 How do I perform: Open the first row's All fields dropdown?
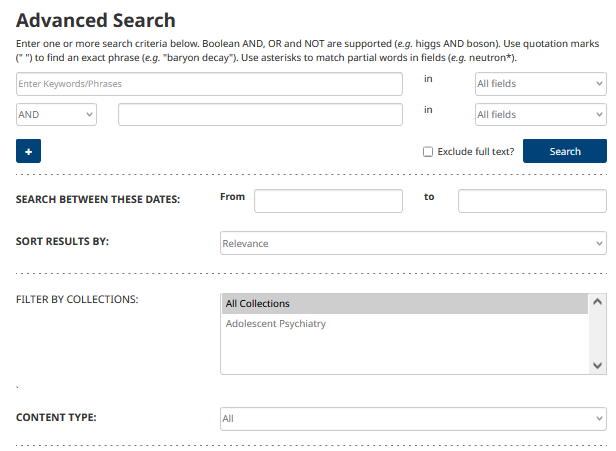point(540,84)
